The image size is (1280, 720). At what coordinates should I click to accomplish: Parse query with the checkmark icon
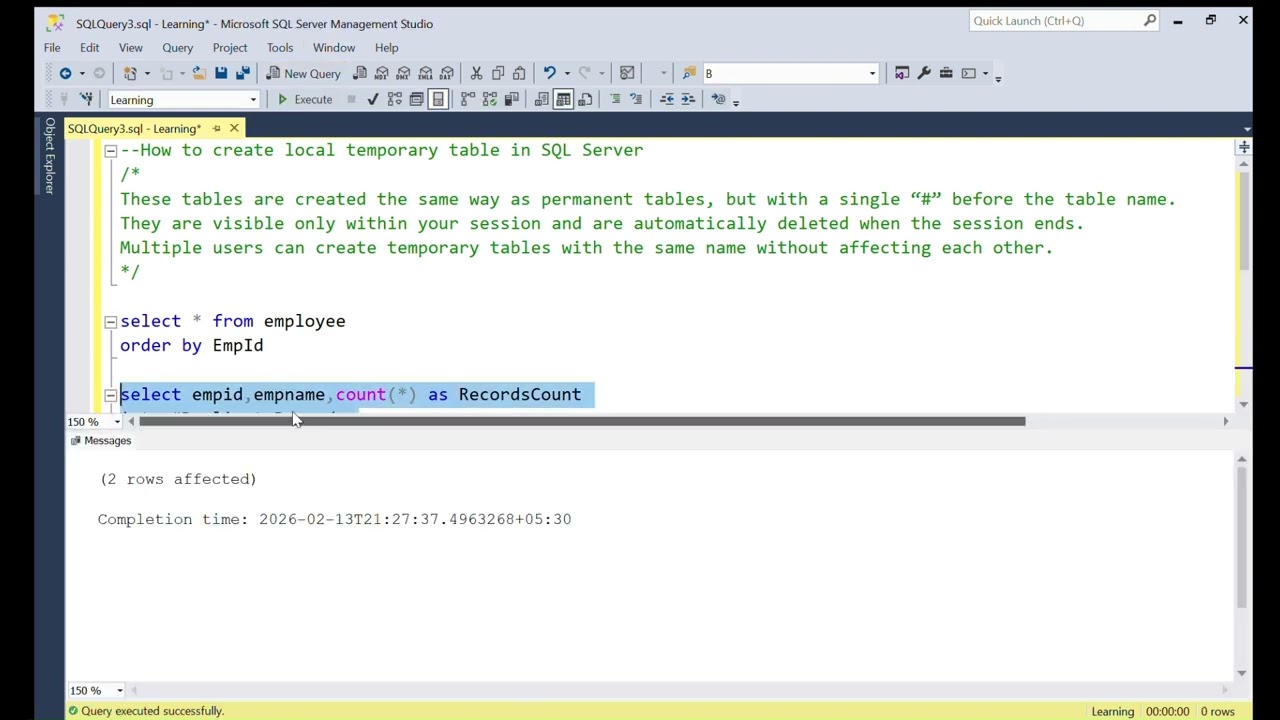pyautogui.click(x=373, y=99)
